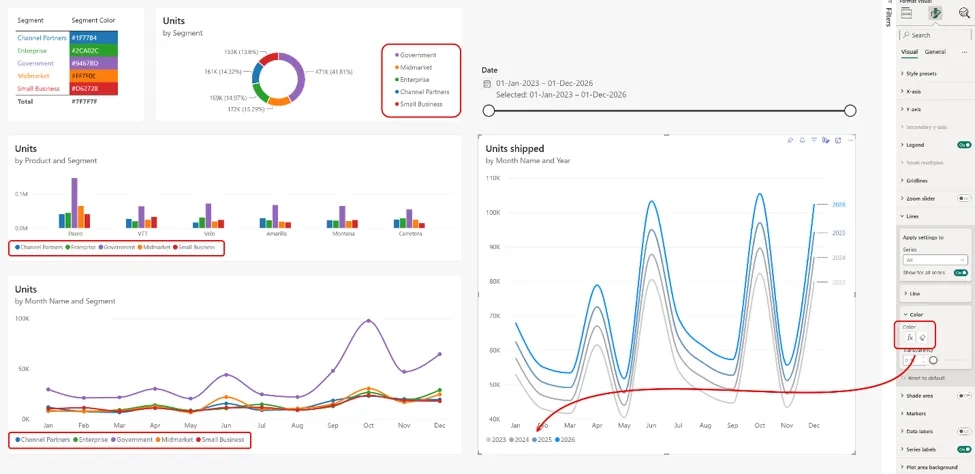Toggle Show for all series
Screen dimensions: 975x474
(x=961, y=272)
